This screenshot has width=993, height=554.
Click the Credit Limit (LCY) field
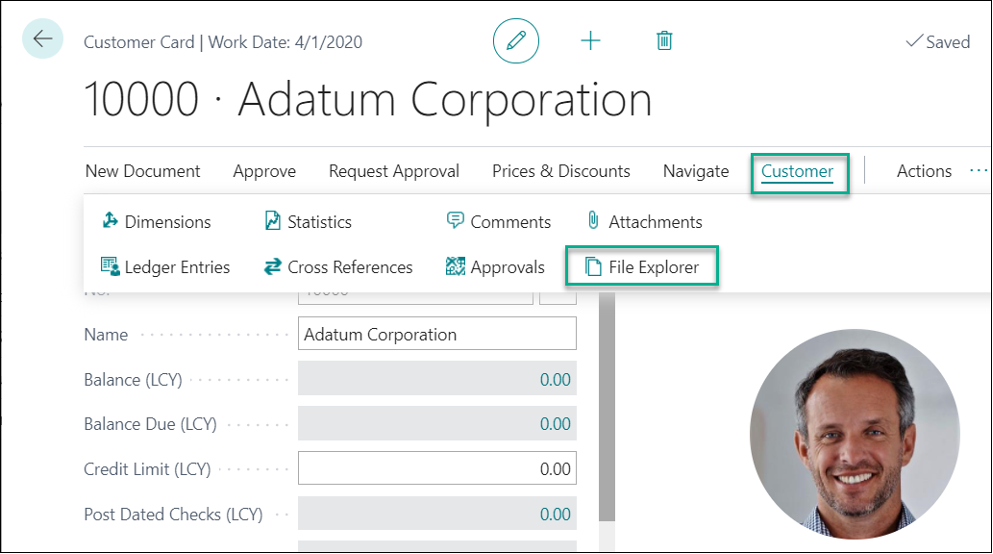coord(437,469)
